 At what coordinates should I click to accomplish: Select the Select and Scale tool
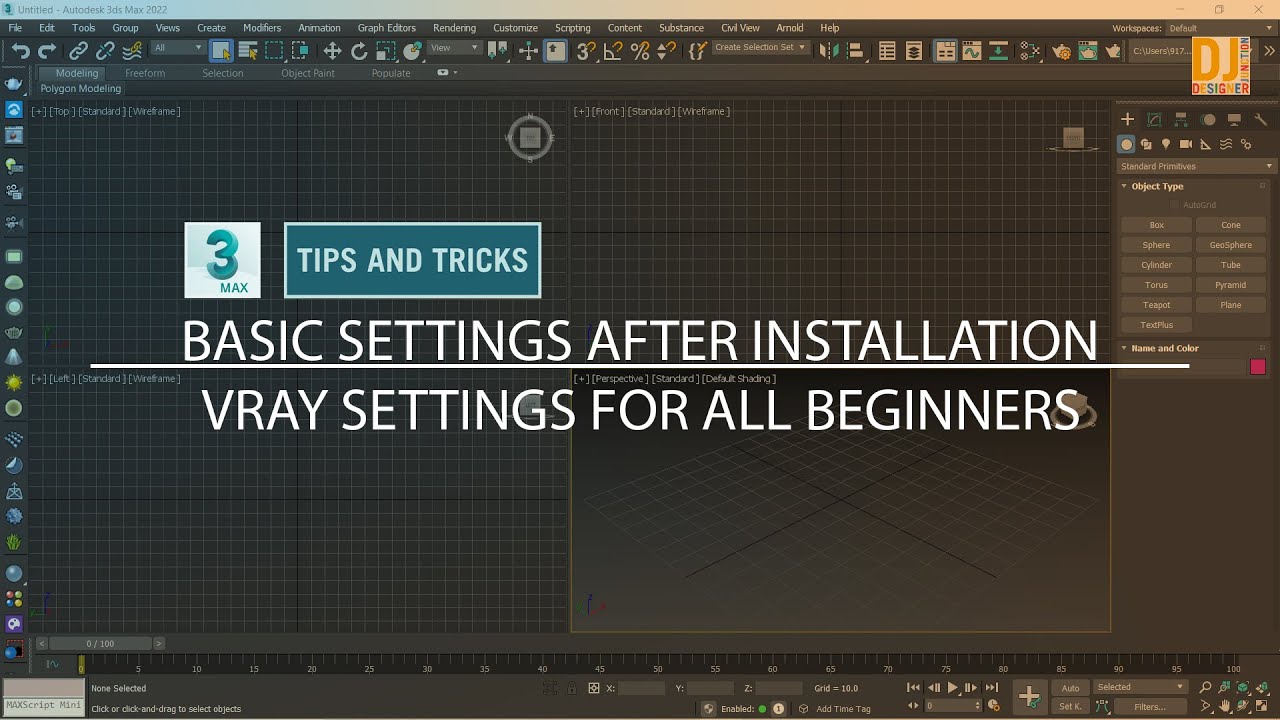click(385, 51)
